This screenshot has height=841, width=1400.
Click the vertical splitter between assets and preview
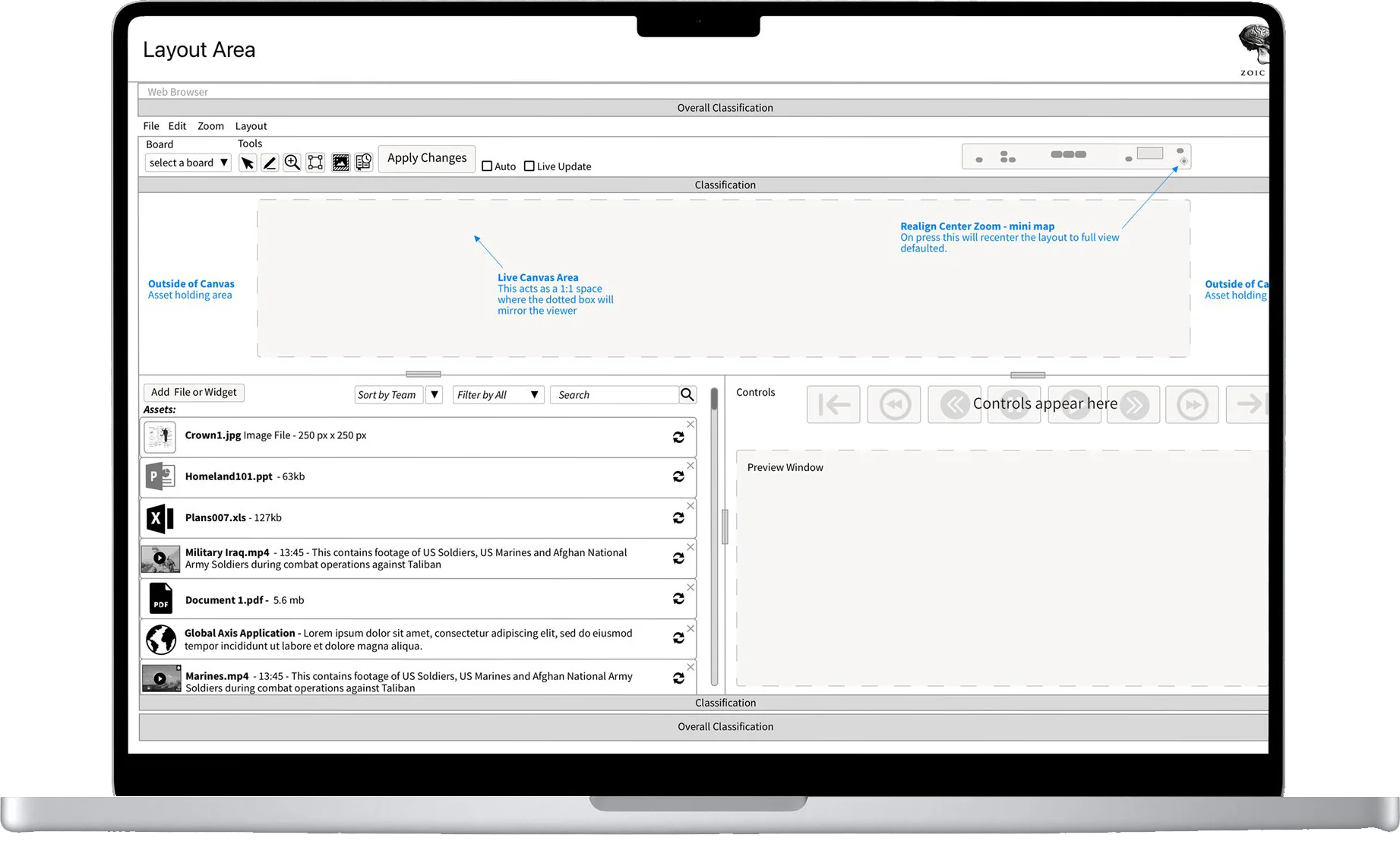point(725,526)
